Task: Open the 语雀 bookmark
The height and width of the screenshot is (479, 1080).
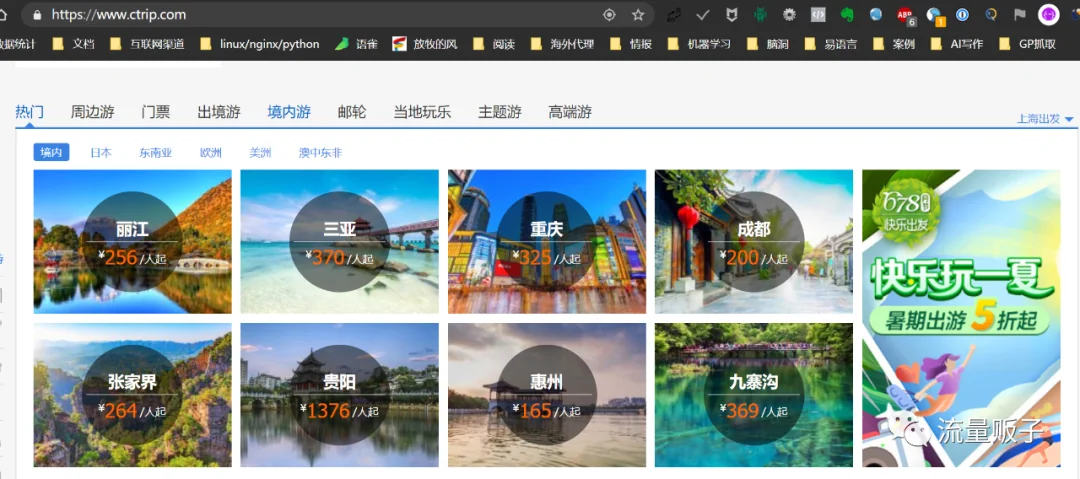Action: click(356, 44)
